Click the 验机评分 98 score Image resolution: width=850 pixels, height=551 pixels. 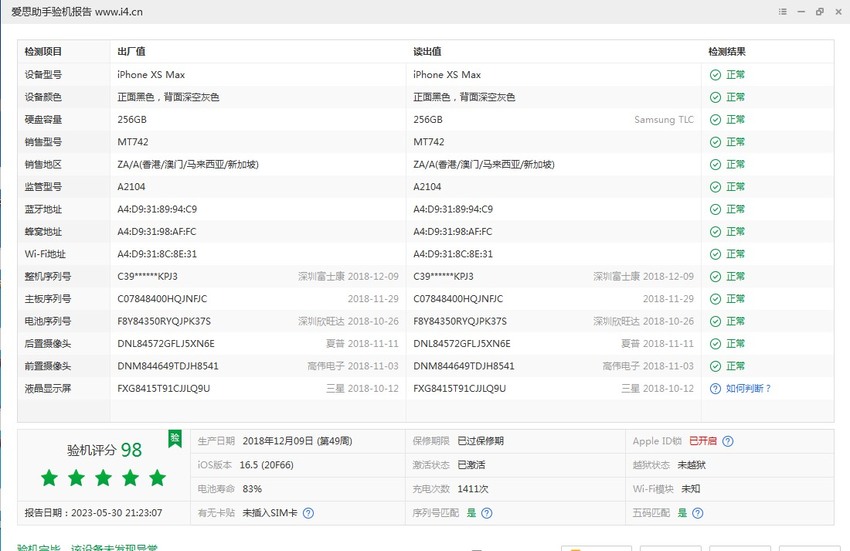coord(104,450)
